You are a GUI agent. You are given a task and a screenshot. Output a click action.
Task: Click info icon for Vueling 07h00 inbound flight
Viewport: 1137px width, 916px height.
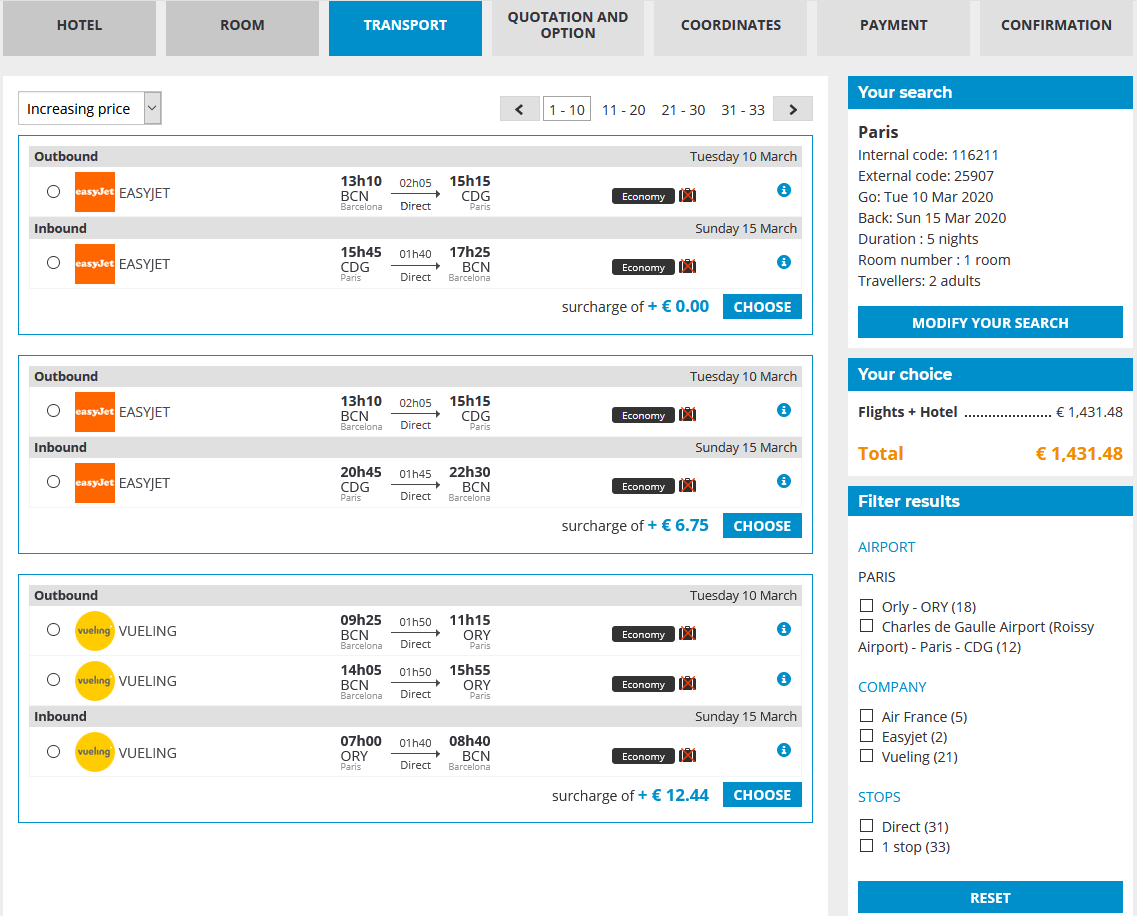[x=784, y=750]
